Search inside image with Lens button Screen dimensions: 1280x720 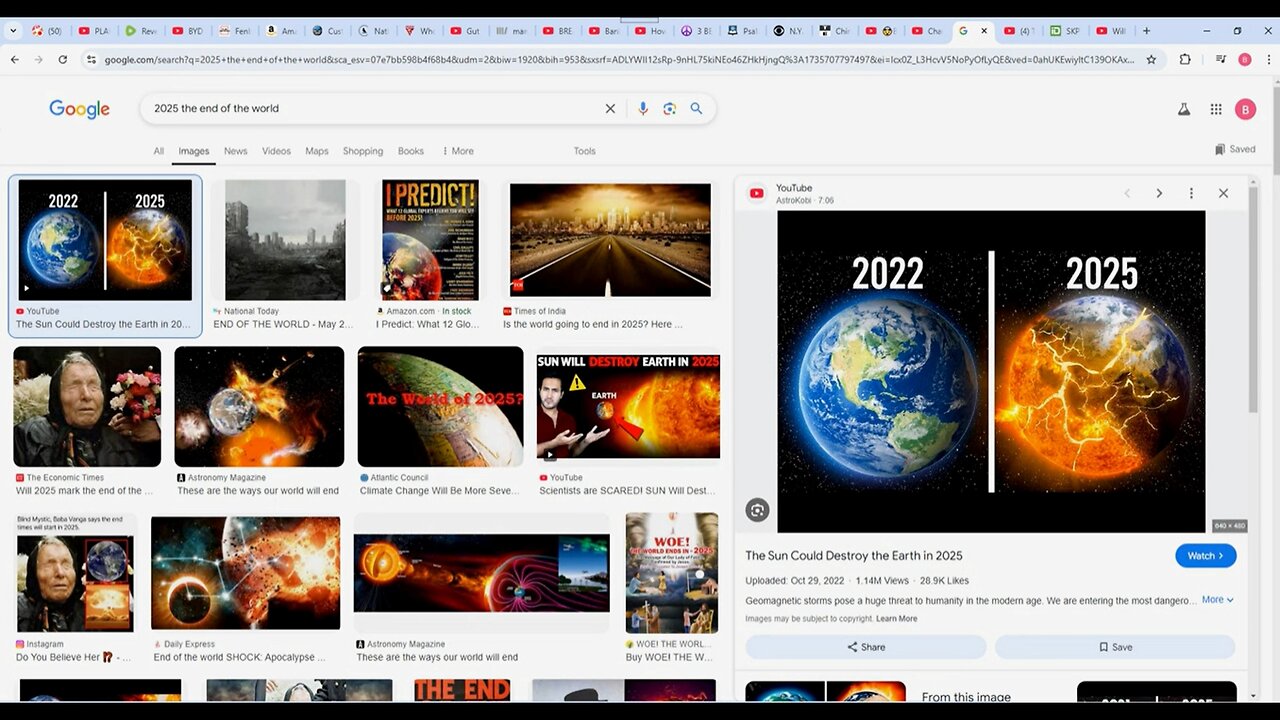click(757, 510)
